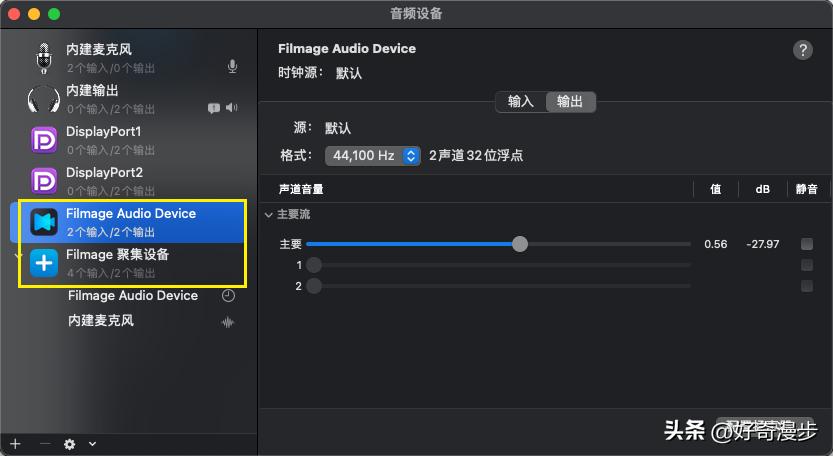Image resolution: width=833 pixels, height=456 pixels.
Task: Open the gear settings menu
Action: (70, 444)
